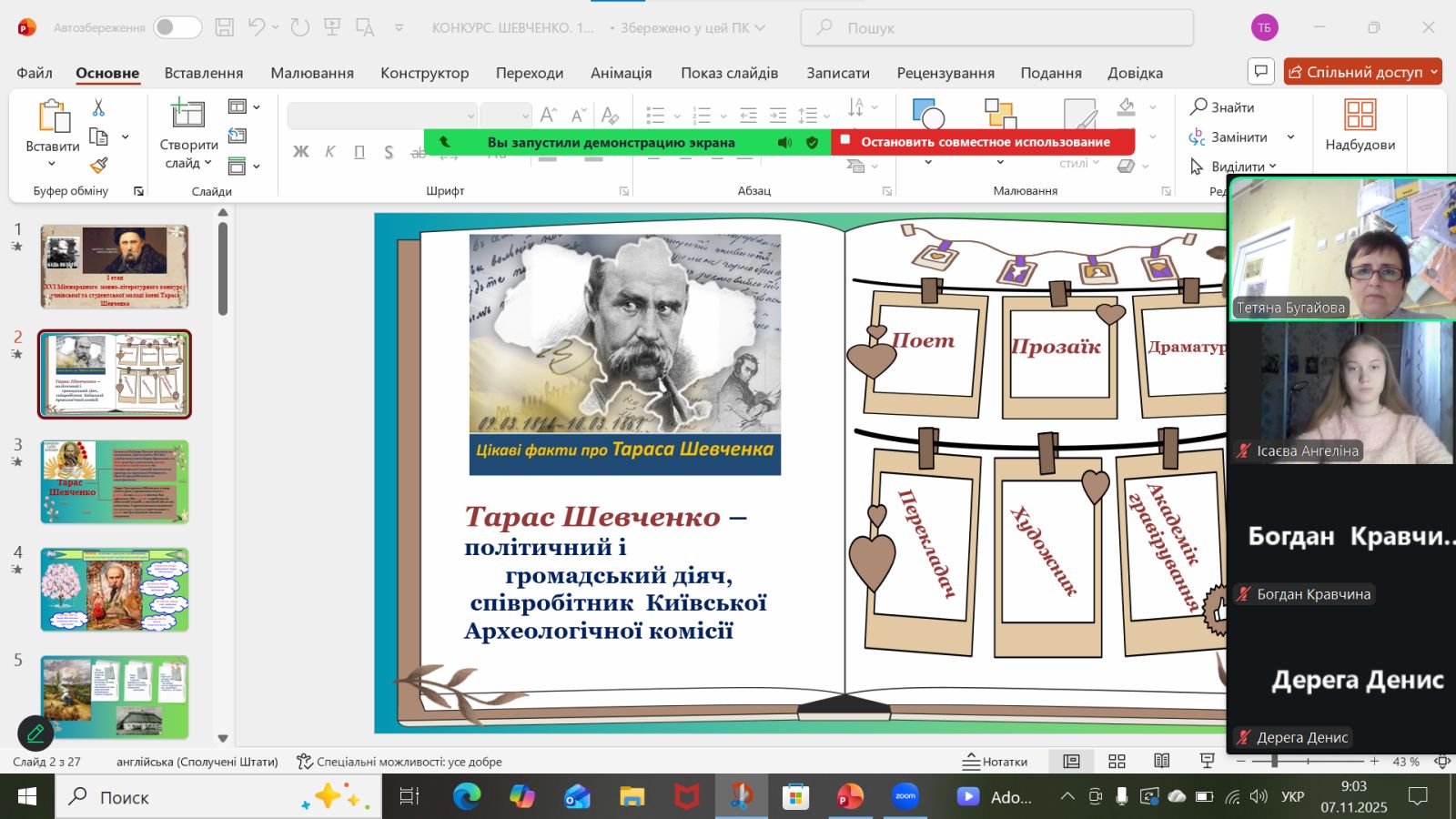Screen dimensions: 1456x819
Task: Click Остановить совместное использование button
Action: point(984,142)
